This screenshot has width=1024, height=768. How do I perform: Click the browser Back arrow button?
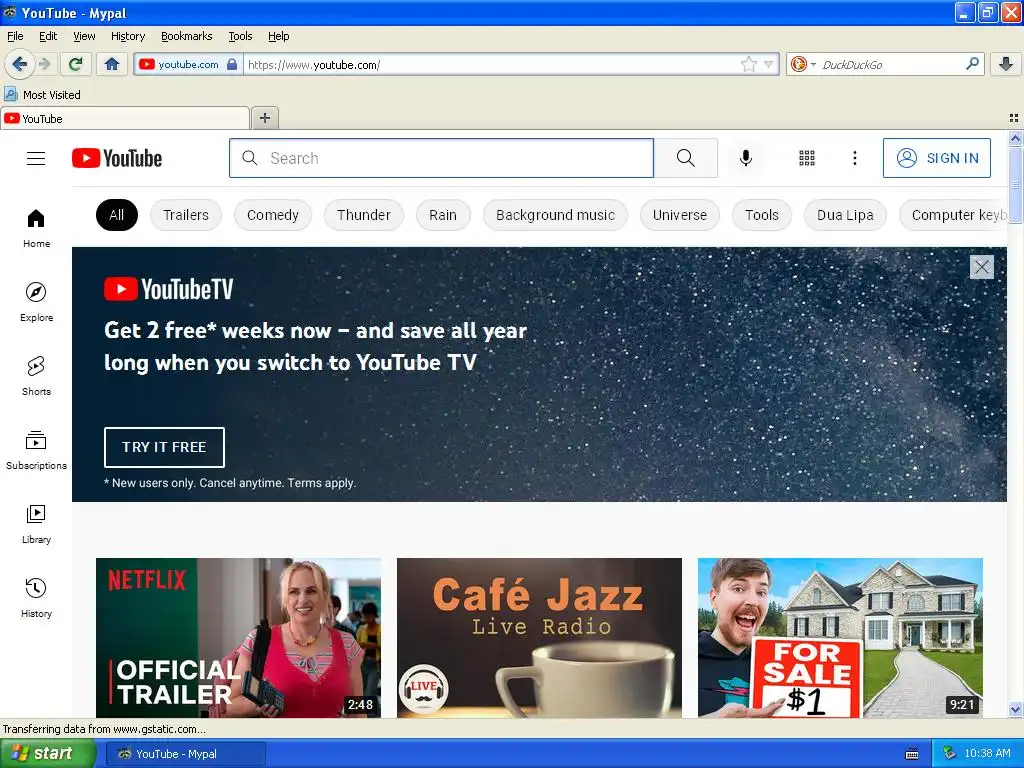[19, 64]
